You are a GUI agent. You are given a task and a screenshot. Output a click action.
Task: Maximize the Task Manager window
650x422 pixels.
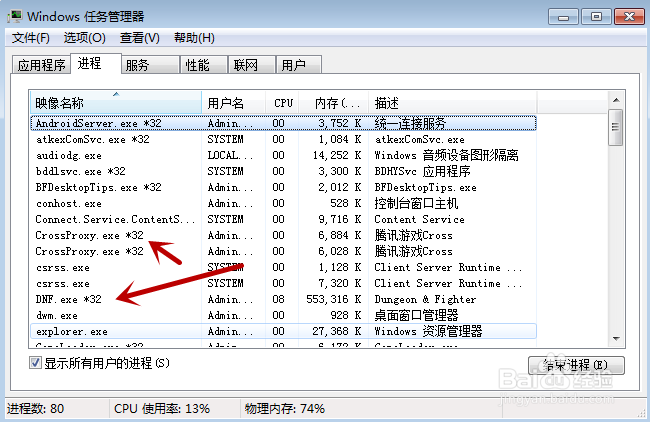596,17
